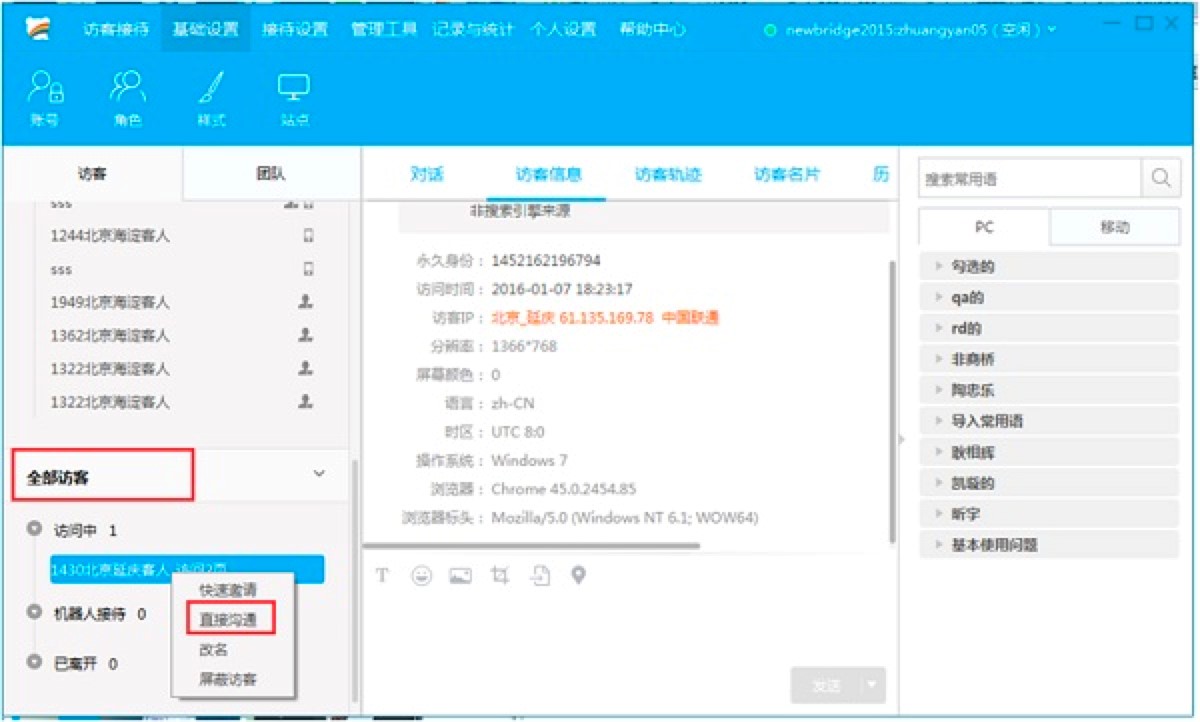Switch to the 访客轨迹 tab
1200x722 pixels.
667,174
